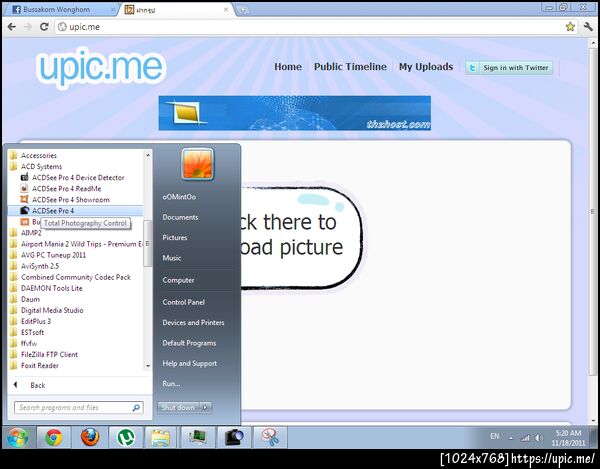Go back with the browser back arrow
This screenshot has width=600, height=469.
click(x=12, y=26)
